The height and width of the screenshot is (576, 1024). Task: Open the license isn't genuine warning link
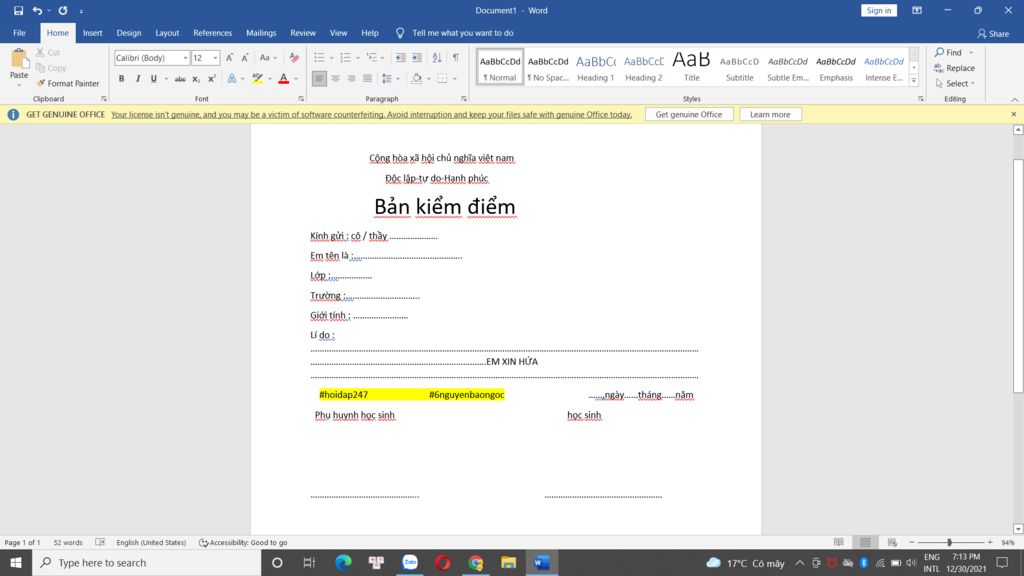[x=371, y=114]
